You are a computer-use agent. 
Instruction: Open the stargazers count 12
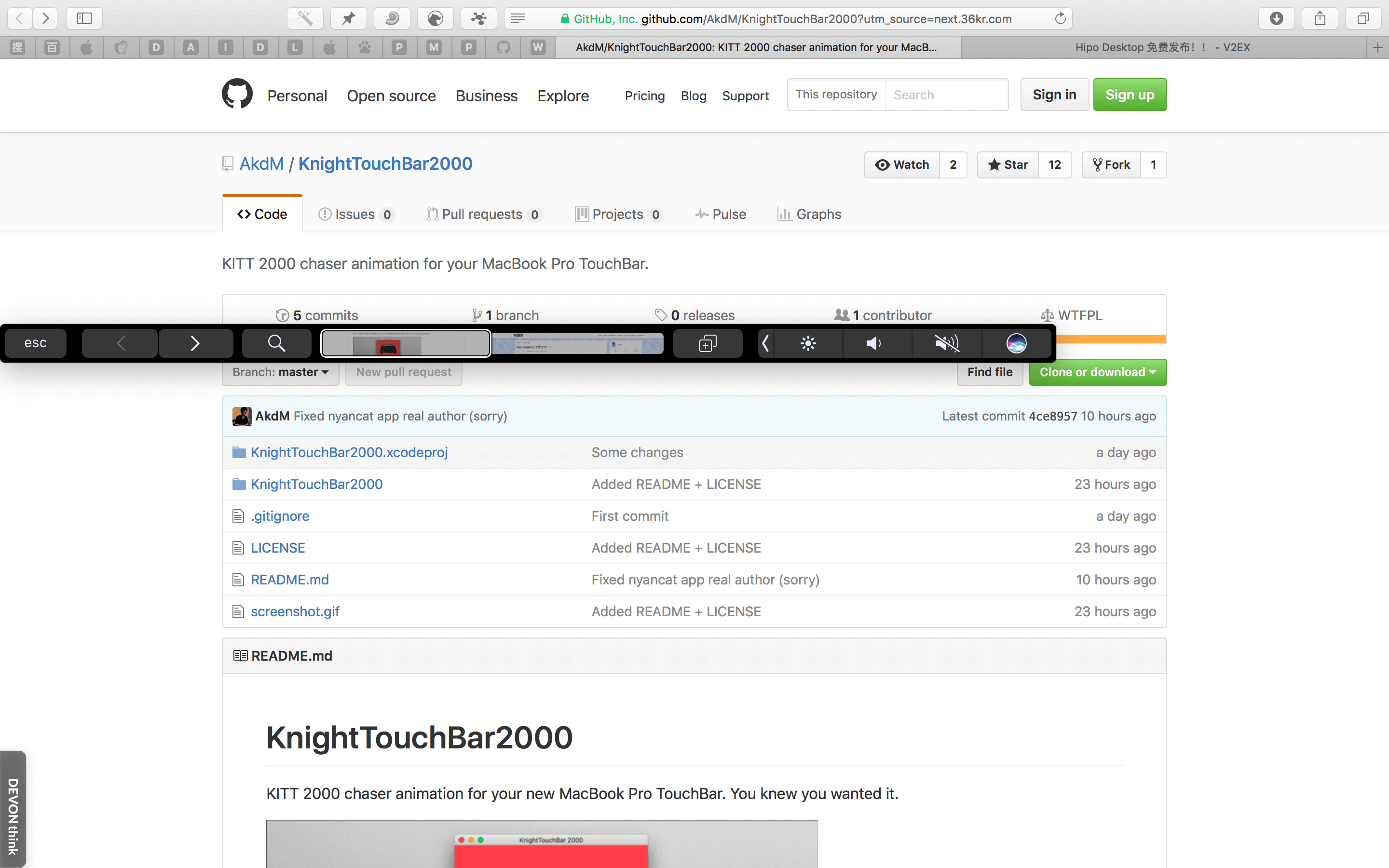point(1054,165)
